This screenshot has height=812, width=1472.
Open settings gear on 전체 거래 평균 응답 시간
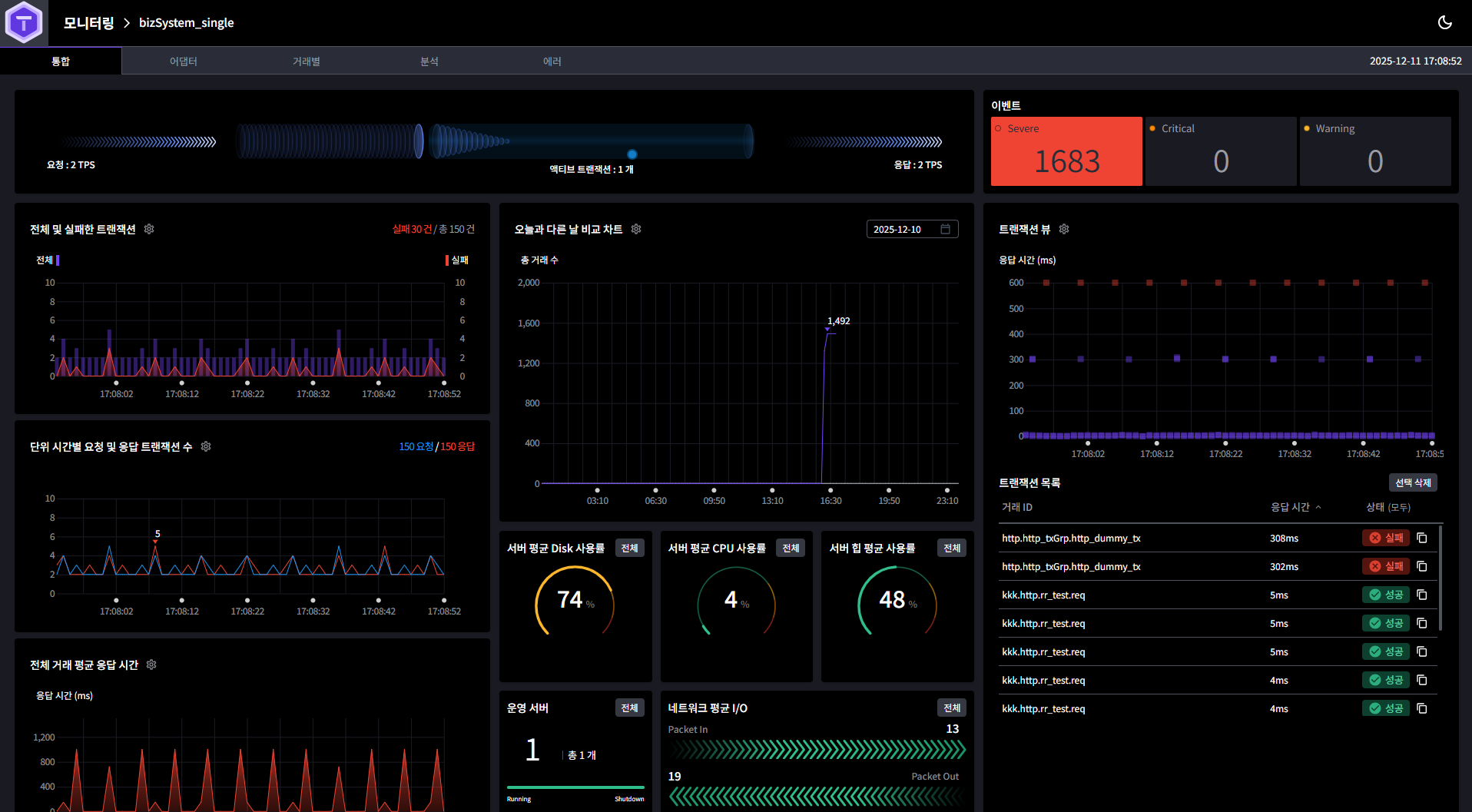point(151,665)
